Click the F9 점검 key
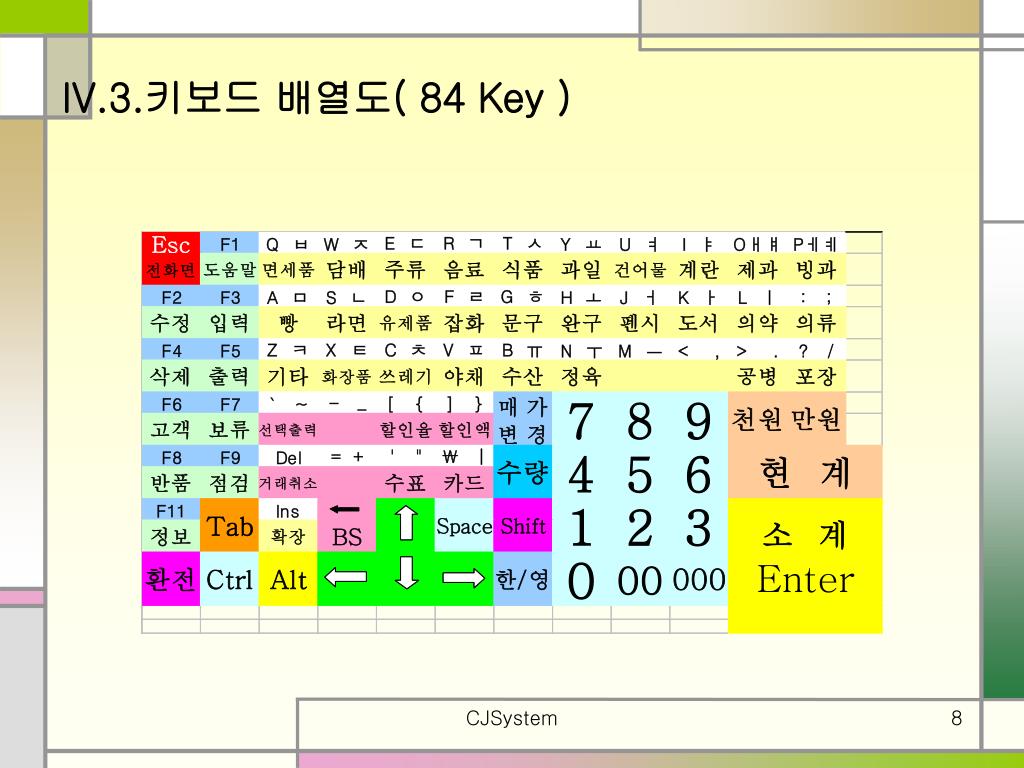 click(229, 472)
